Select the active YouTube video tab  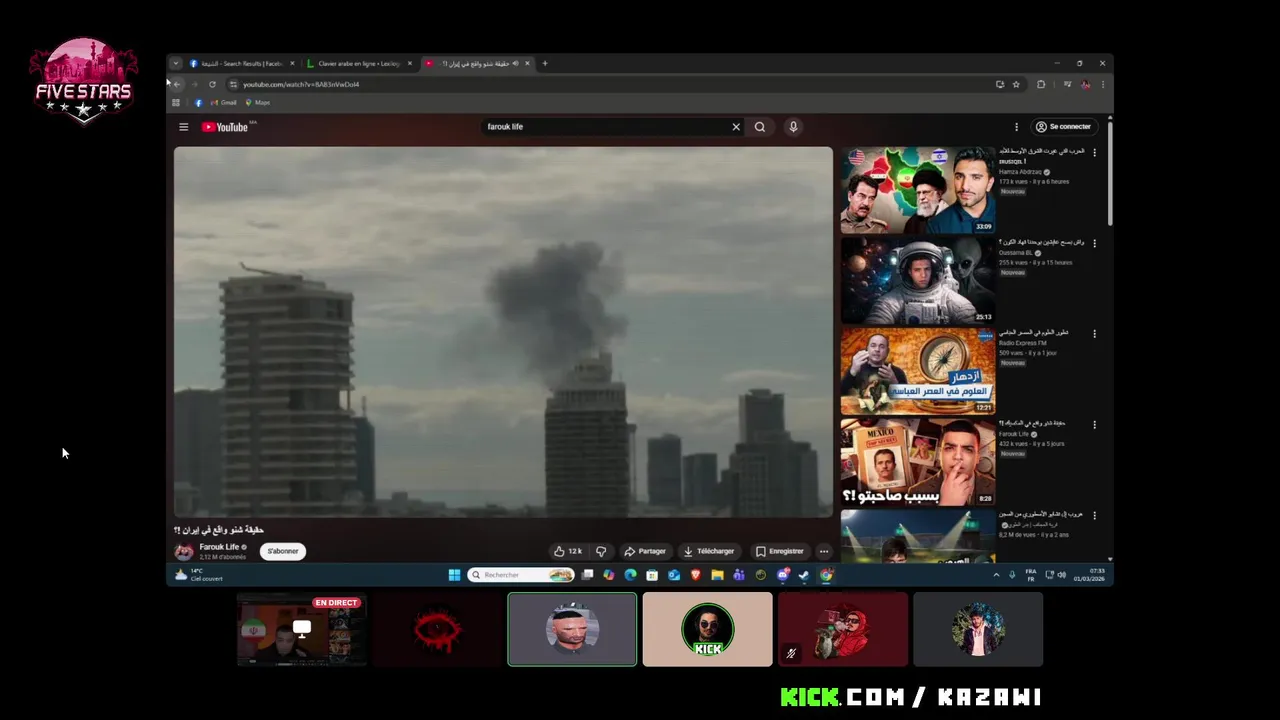[x=477, y=63]
